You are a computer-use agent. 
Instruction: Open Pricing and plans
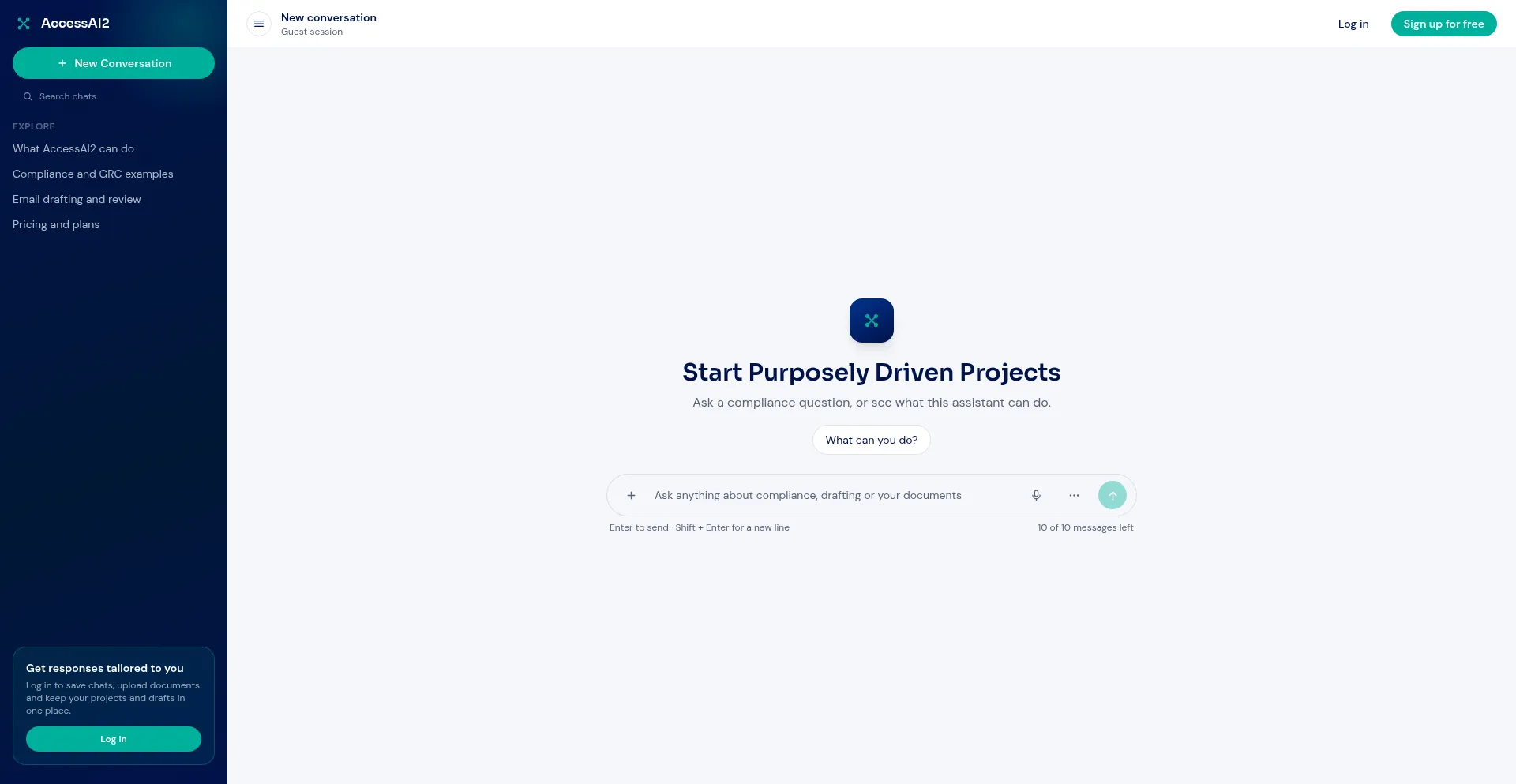point(56,224)
